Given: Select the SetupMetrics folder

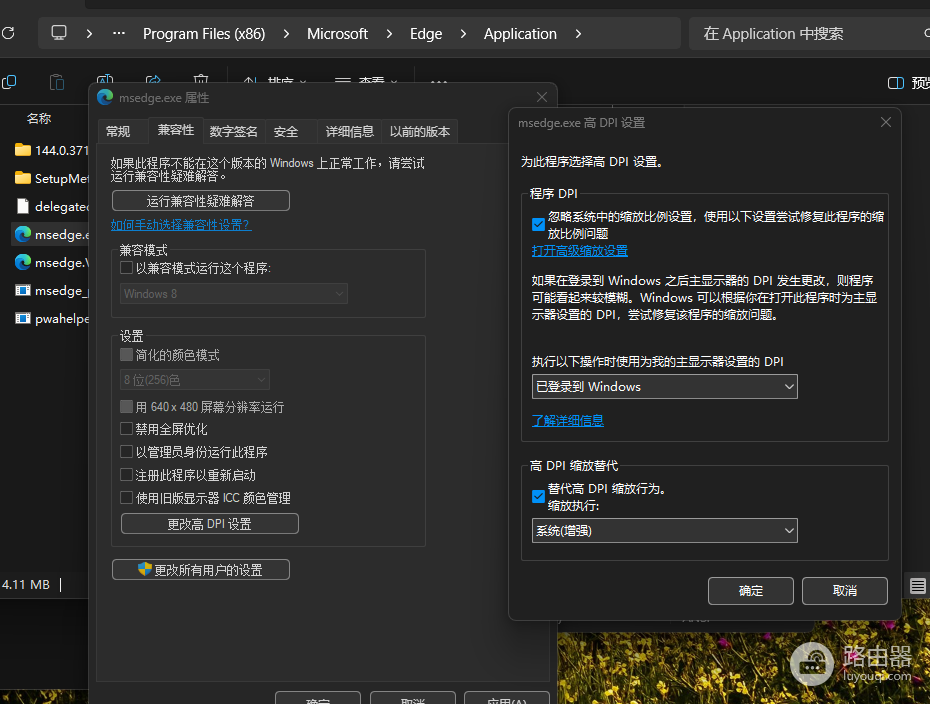Looking at the screenshot, I should 52,178.
